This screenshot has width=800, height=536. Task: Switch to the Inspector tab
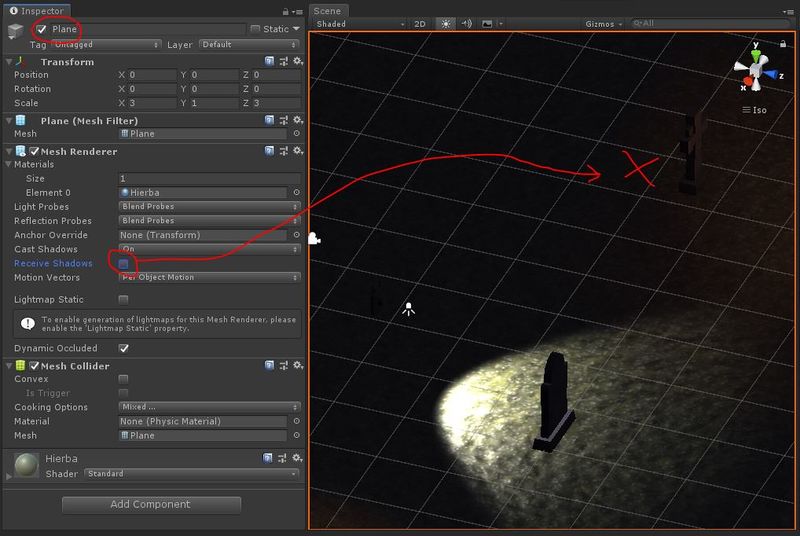pyautogui.click(x=37, y=11)
